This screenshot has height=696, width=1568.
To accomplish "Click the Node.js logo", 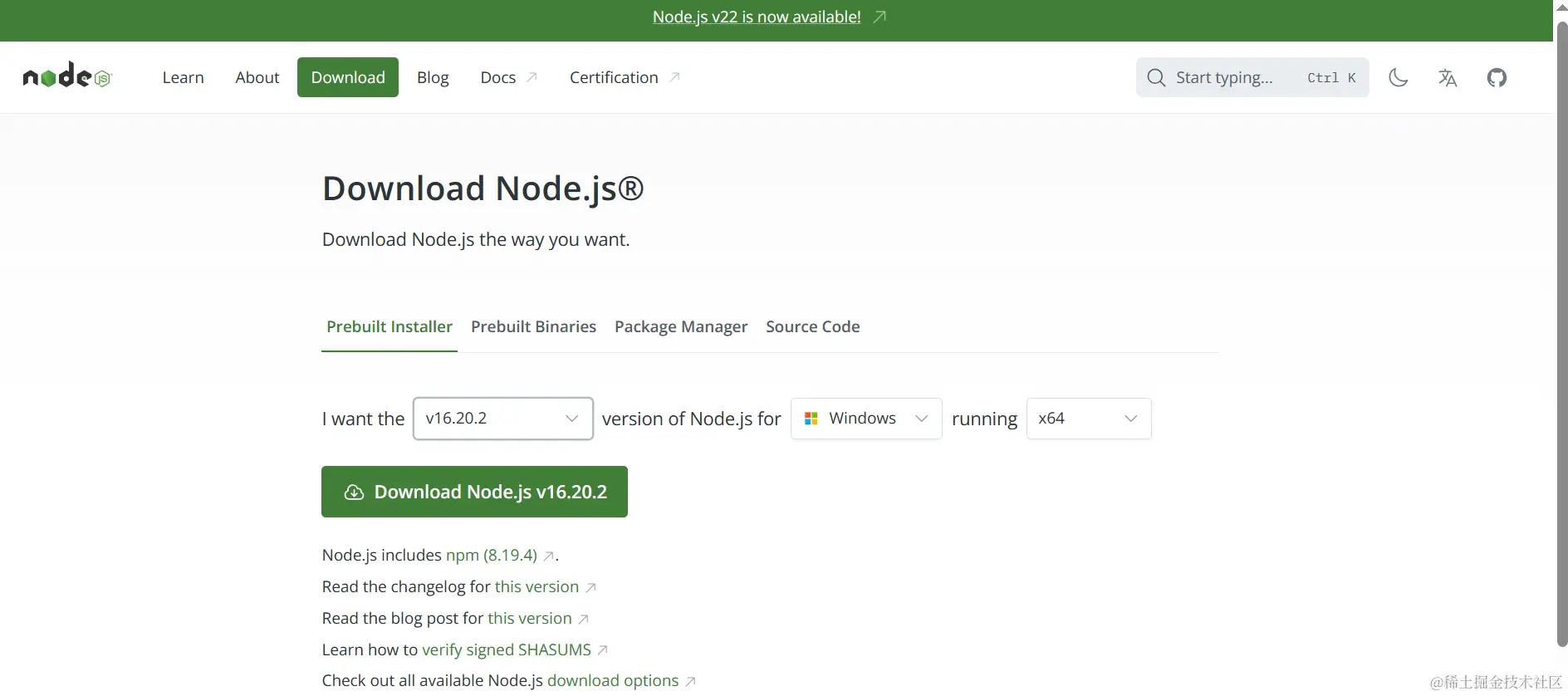I will tap(67, 76).
